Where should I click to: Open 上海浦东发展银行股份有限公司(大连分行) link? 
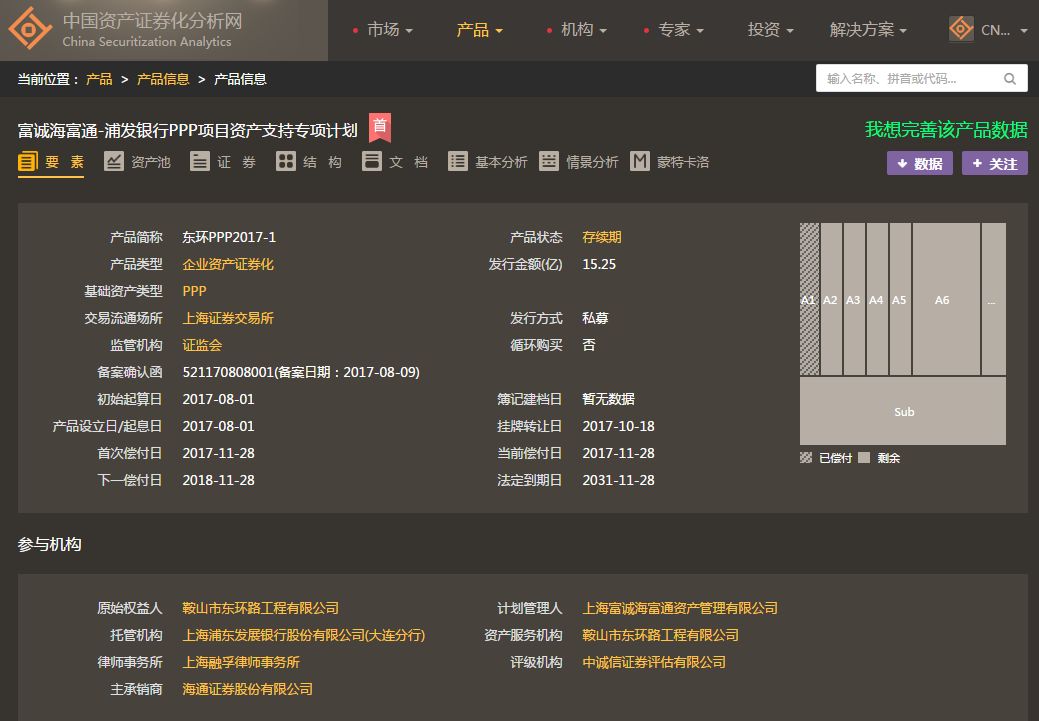click(303, 636)
